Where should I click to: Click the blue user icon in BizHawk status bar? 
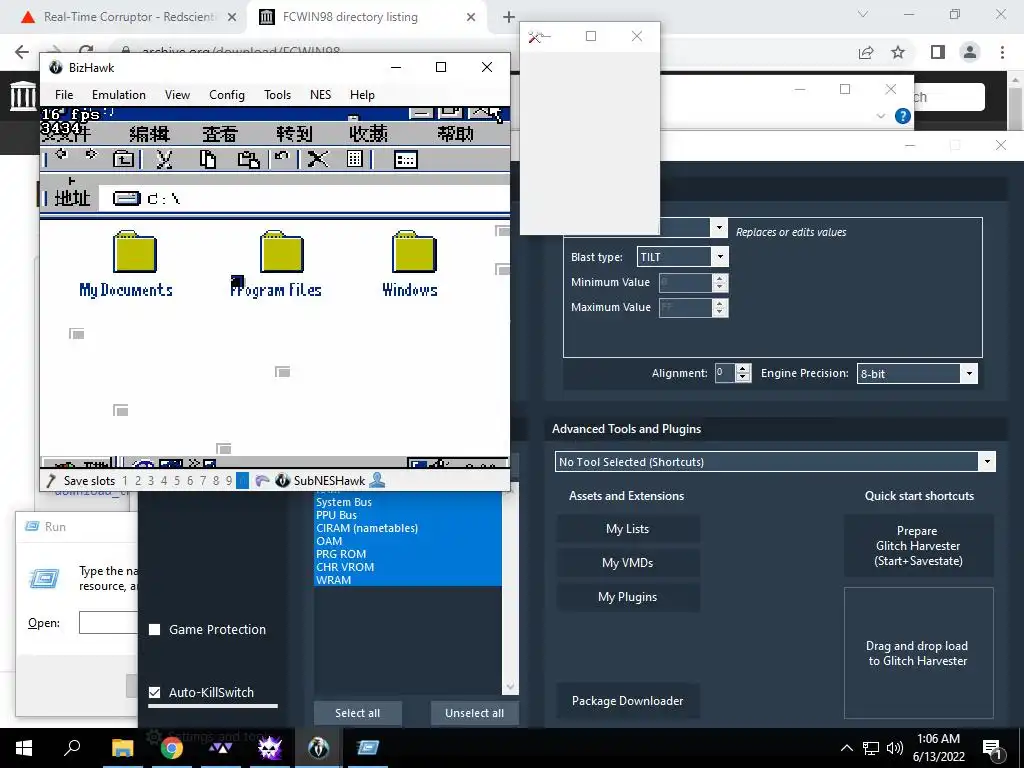[377, 481]
